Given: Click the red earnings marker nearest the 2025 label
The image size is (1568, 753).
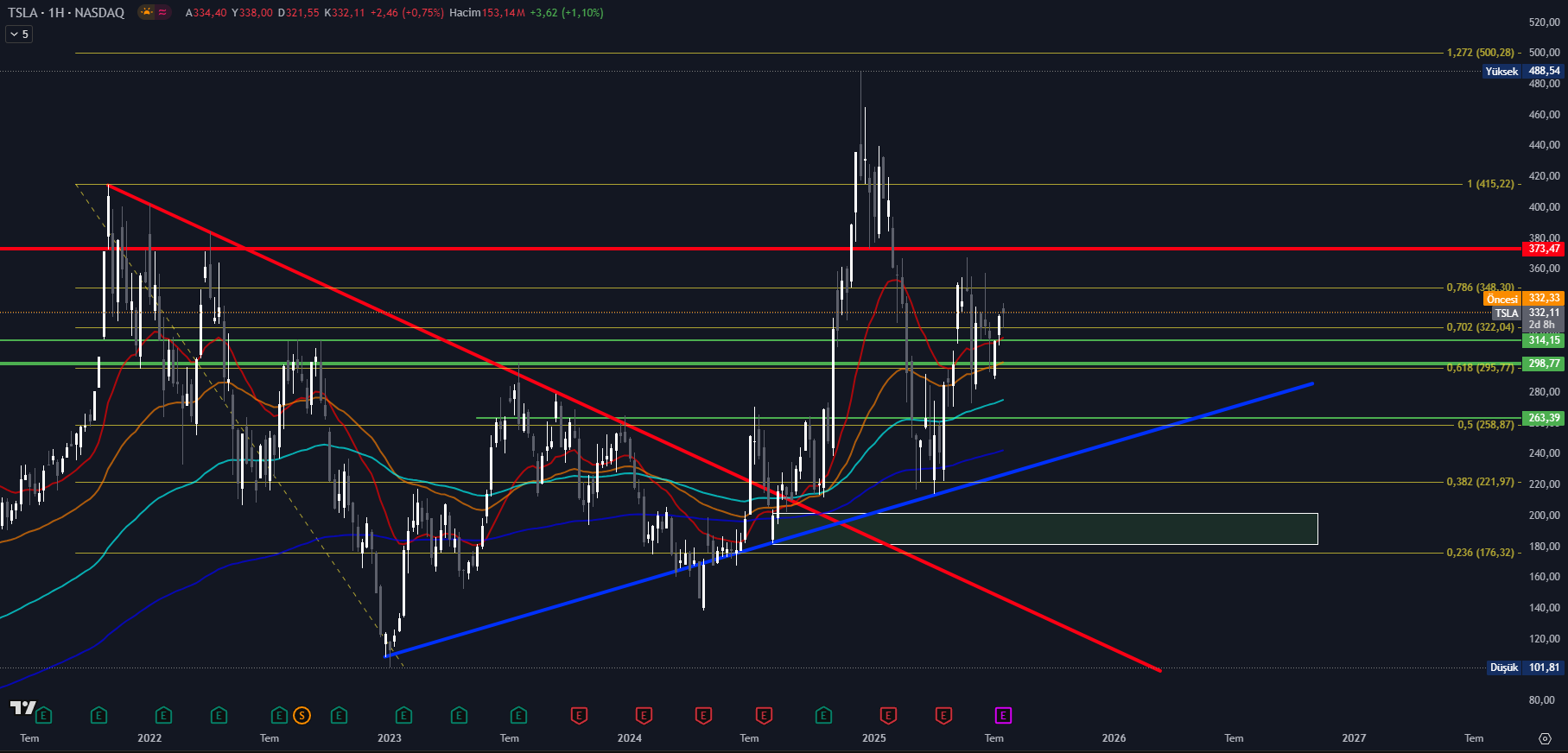Looking at the screenshot, I should pyautogui.click(x=888, y=715).
